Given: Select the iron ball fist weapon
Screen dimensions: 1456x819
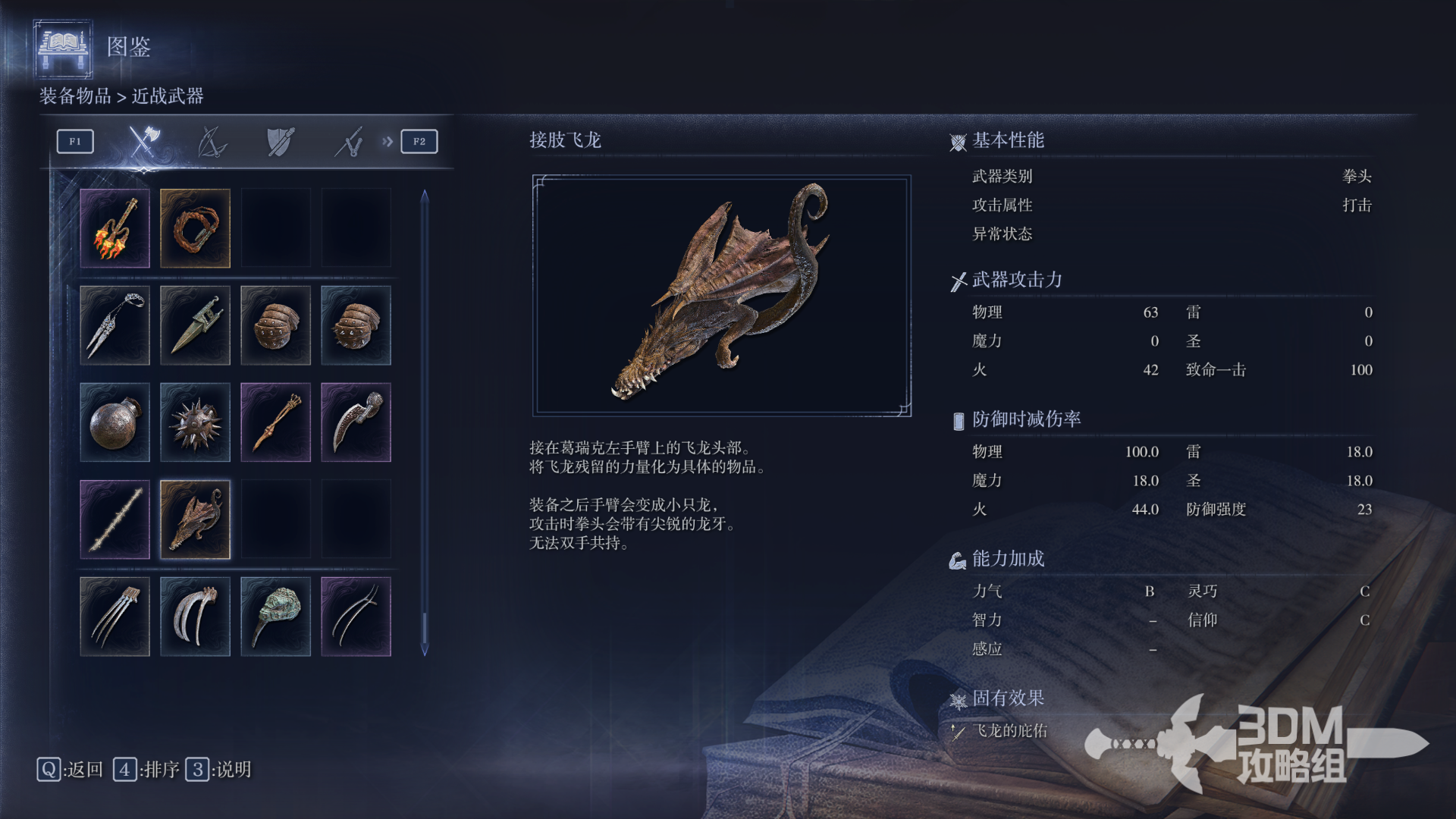Looking at the screenshot, I should coord(115,422).
